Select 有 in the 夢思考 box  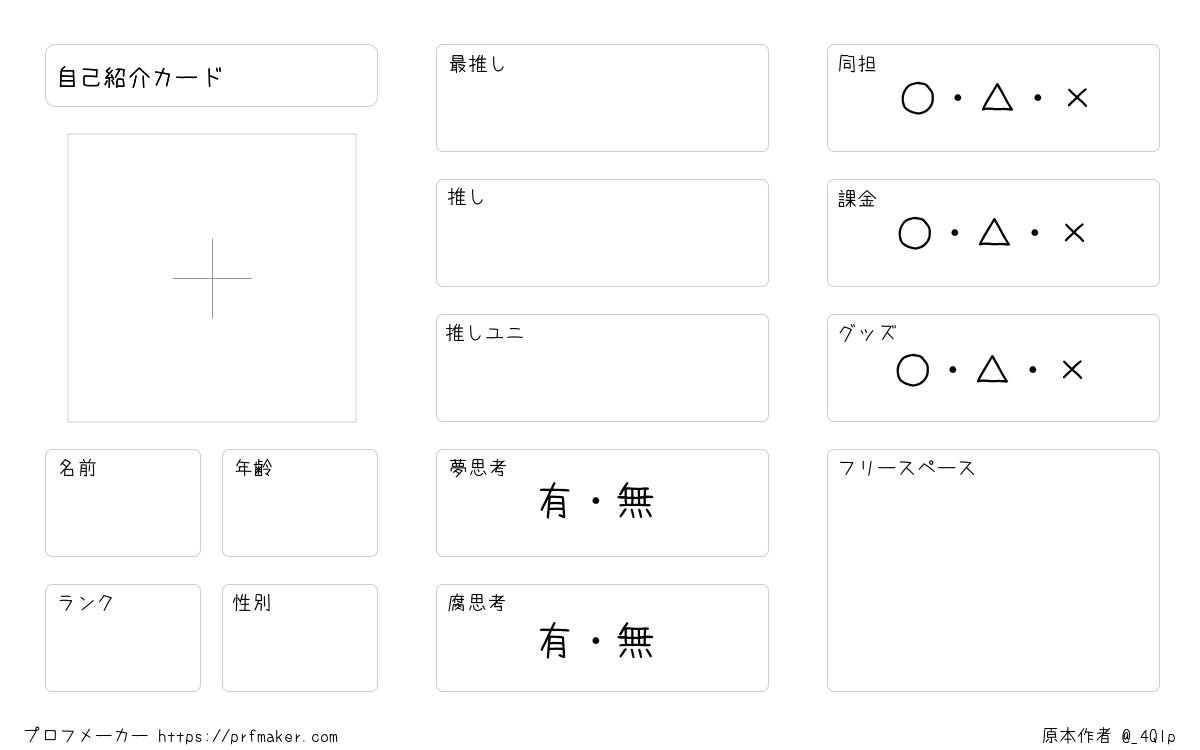(x=554, y=501)
